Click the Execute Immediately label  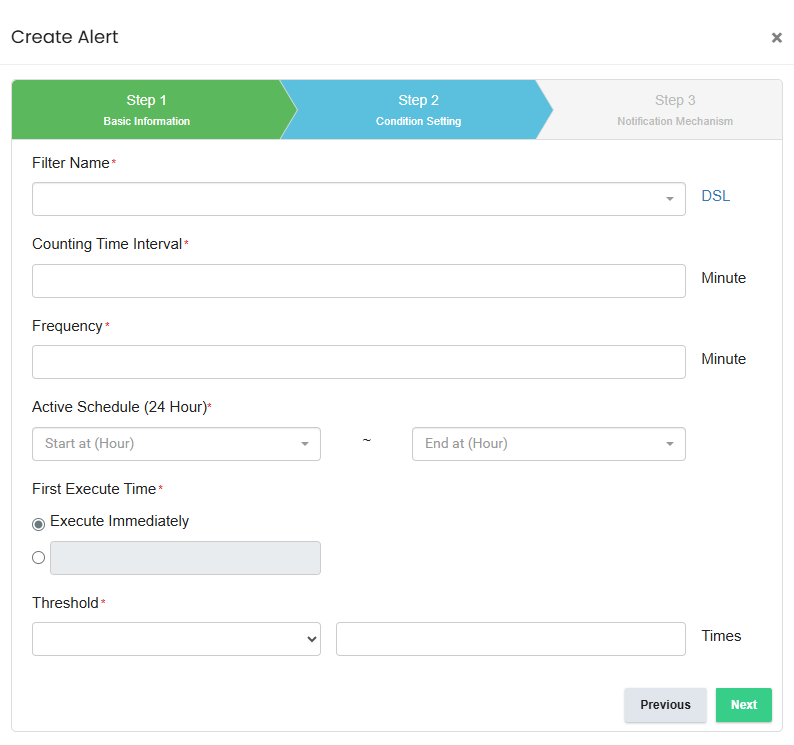[x=120, y=521]
